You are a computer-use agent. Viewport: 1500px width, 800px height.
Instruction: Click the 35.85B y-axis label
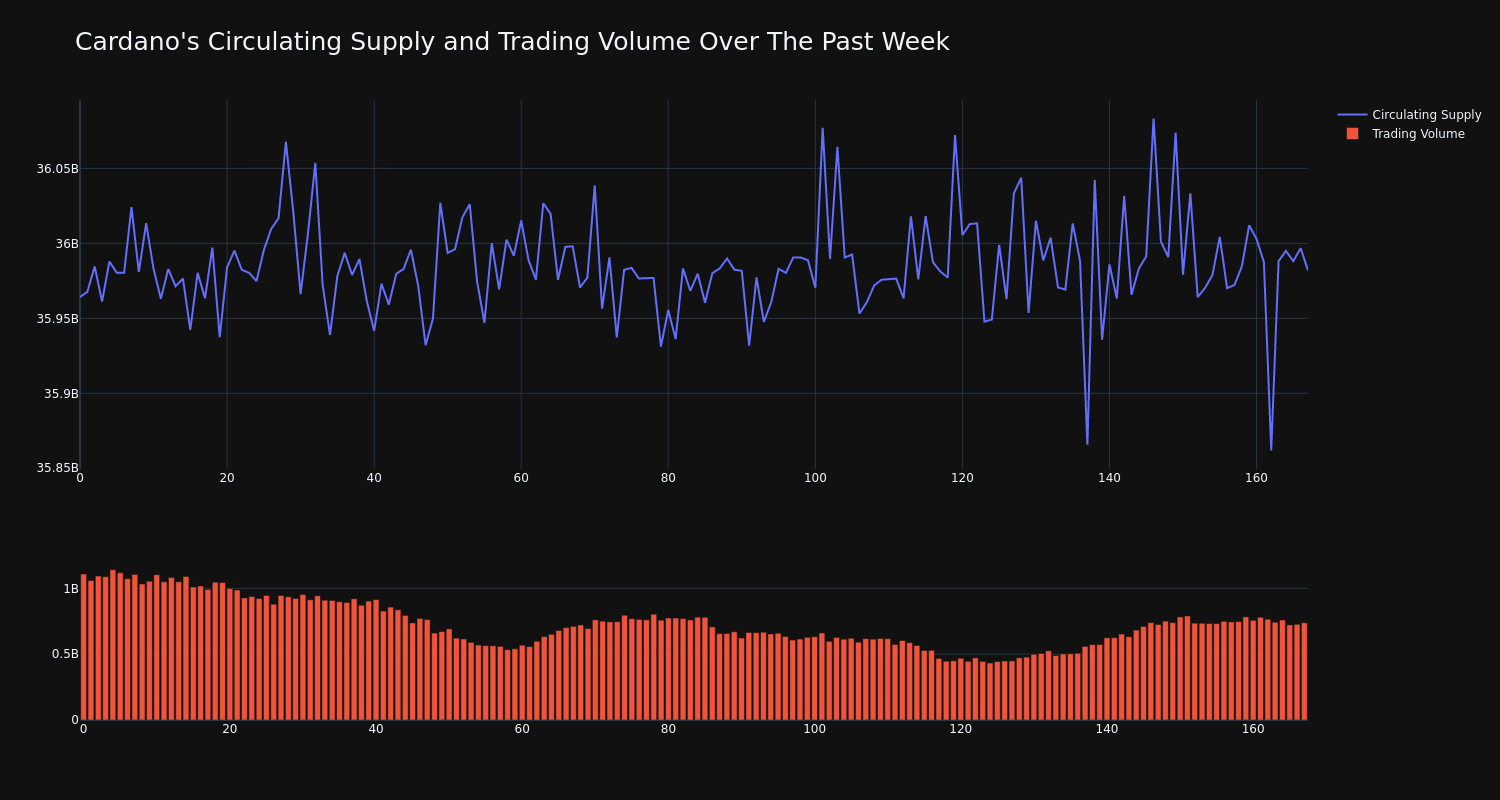click(57, 468)
